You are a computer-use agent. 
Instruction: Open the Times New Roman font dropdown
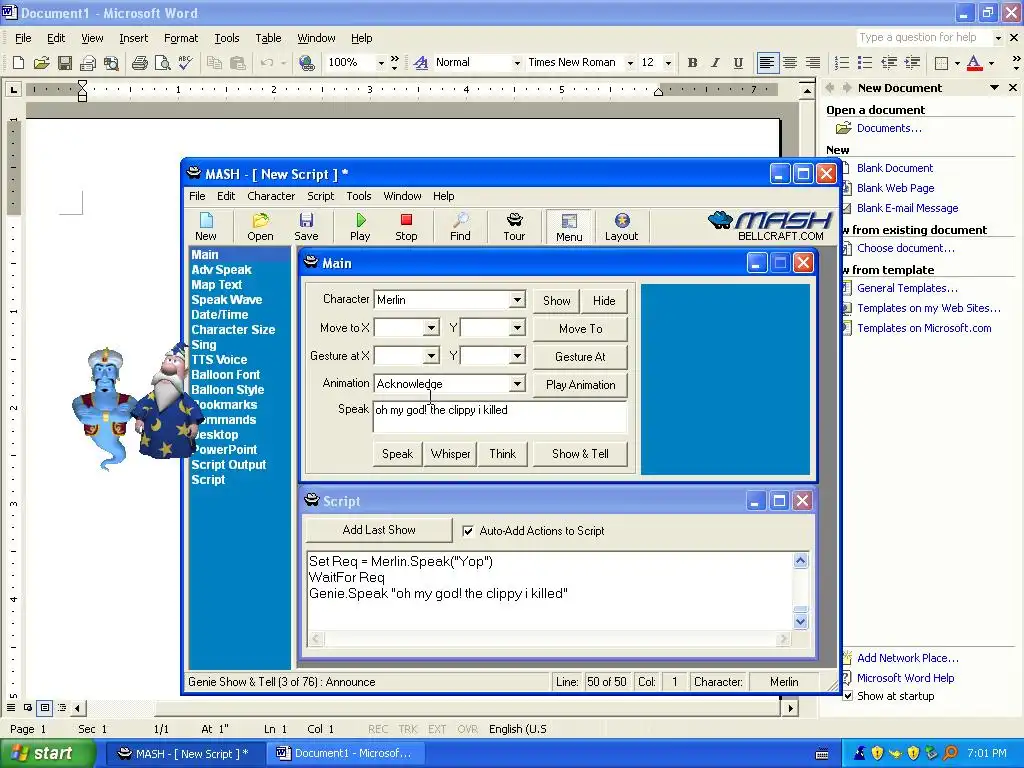click(x=630, y=63)
